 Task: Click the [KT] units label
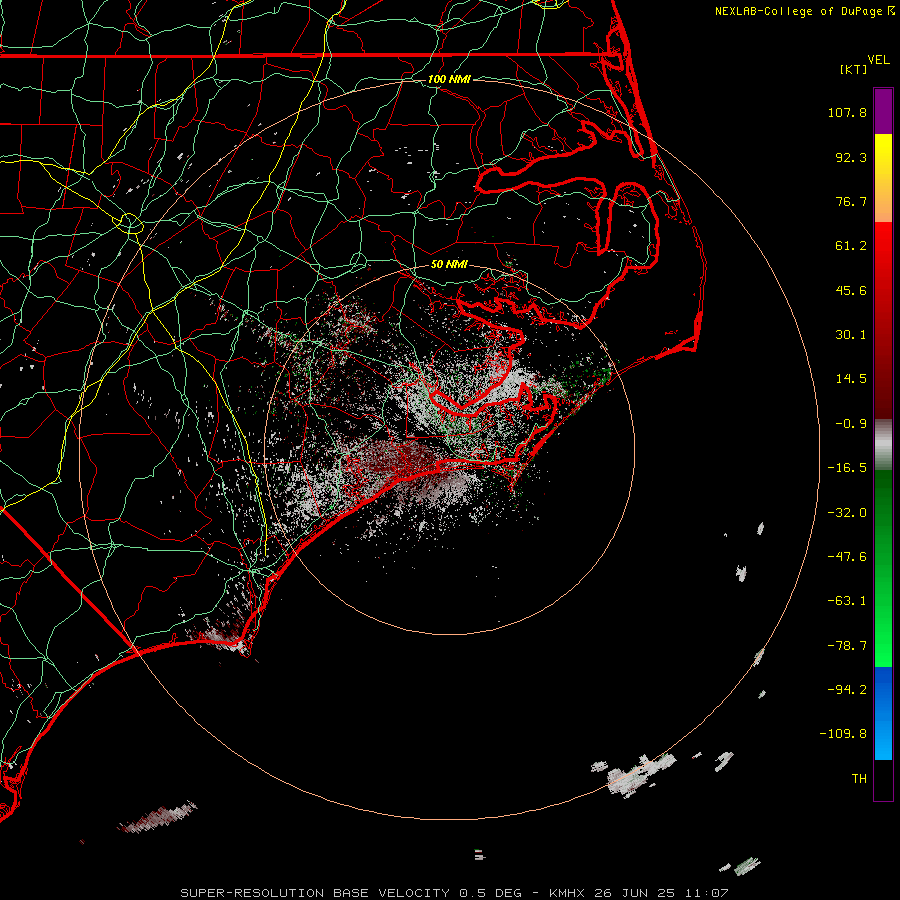[x=854, y=69]
